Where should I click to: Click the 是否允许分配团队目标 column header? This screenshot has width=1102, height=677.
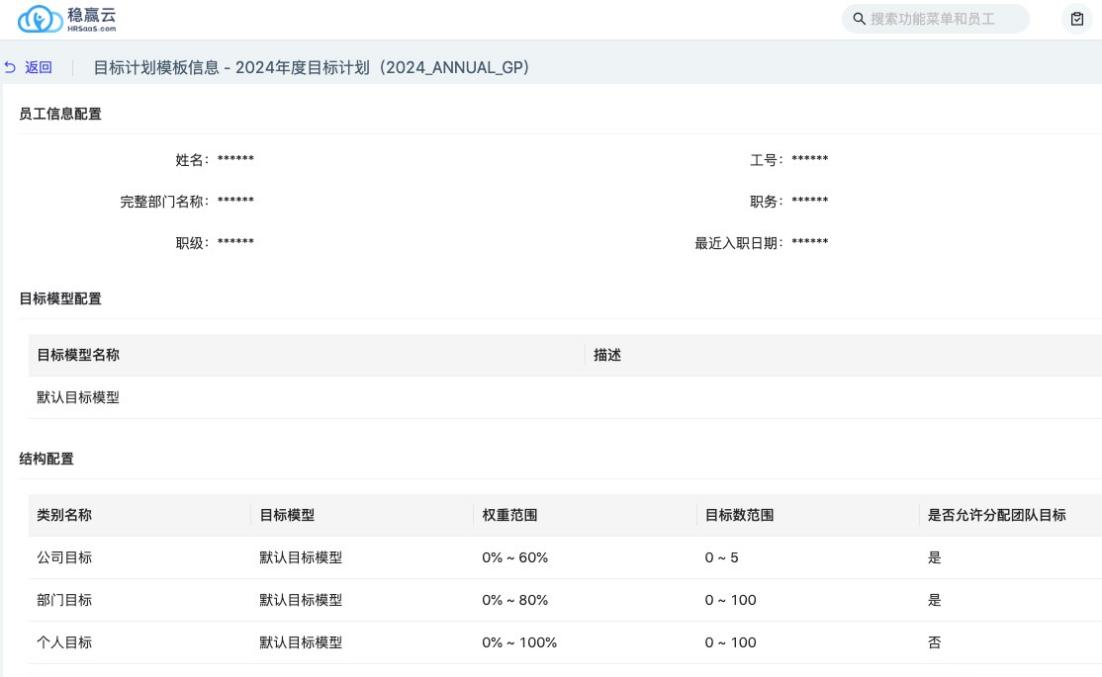(x=997, y=515)
